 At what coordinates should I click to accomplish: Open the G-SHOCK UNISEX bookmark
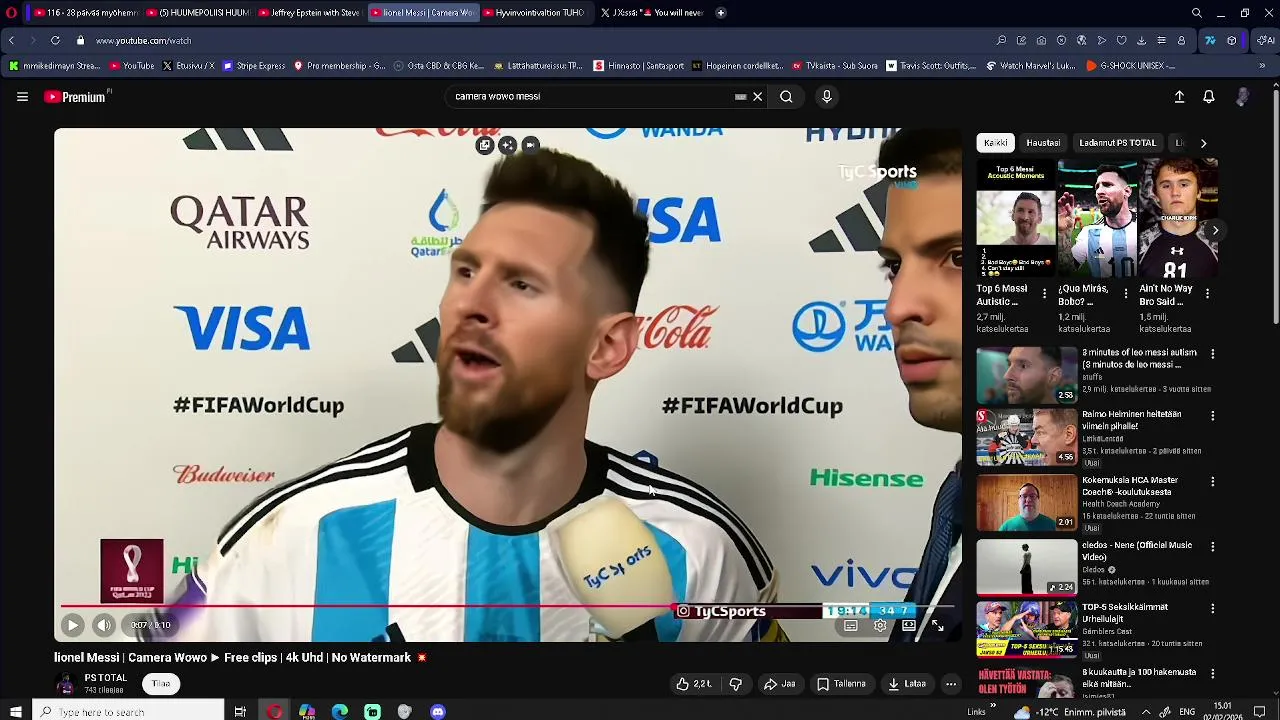(x=1131, y=66)
